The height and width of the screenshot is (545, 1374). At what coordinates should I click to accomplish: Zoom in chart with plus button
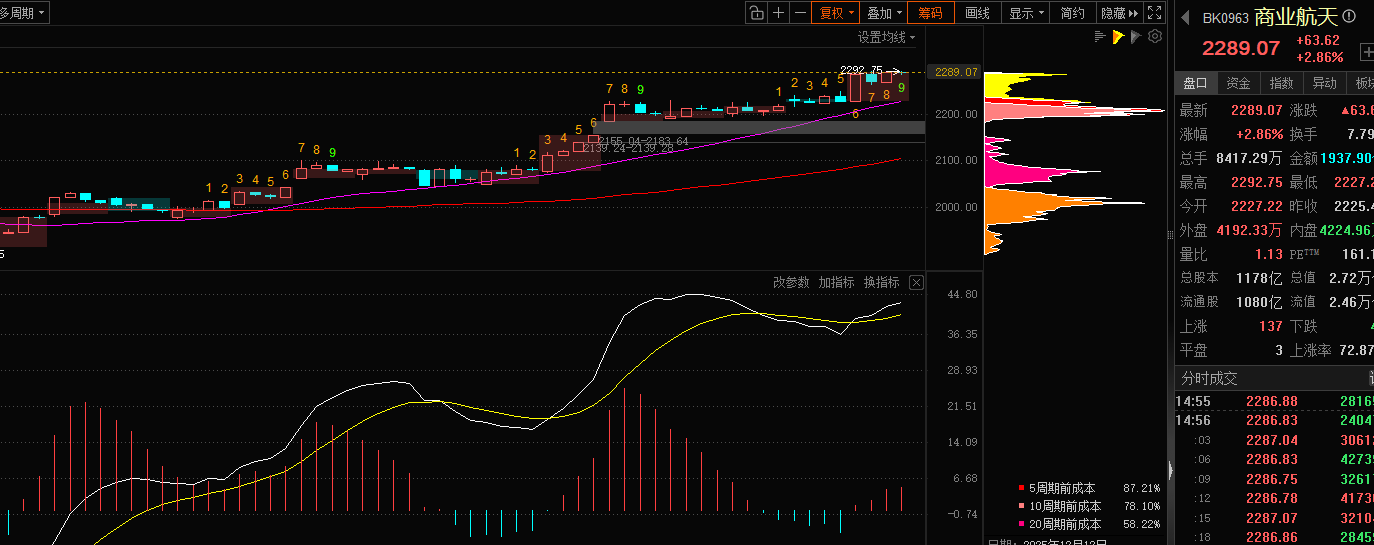(x=778, y=13)
